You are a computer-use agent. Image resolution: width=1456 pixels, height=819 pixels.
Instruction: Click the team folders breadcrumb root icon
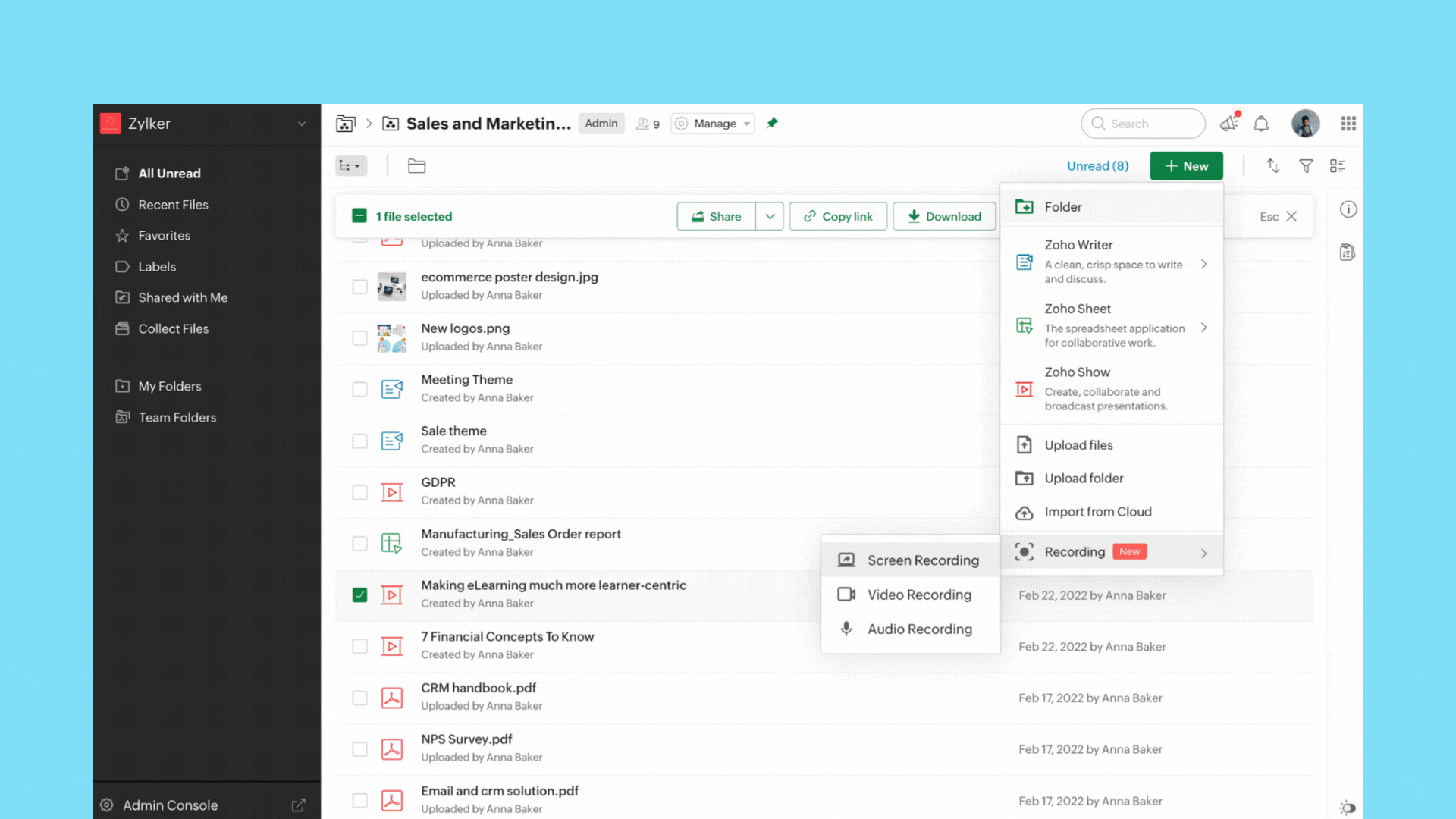click(x=346, y=124)
